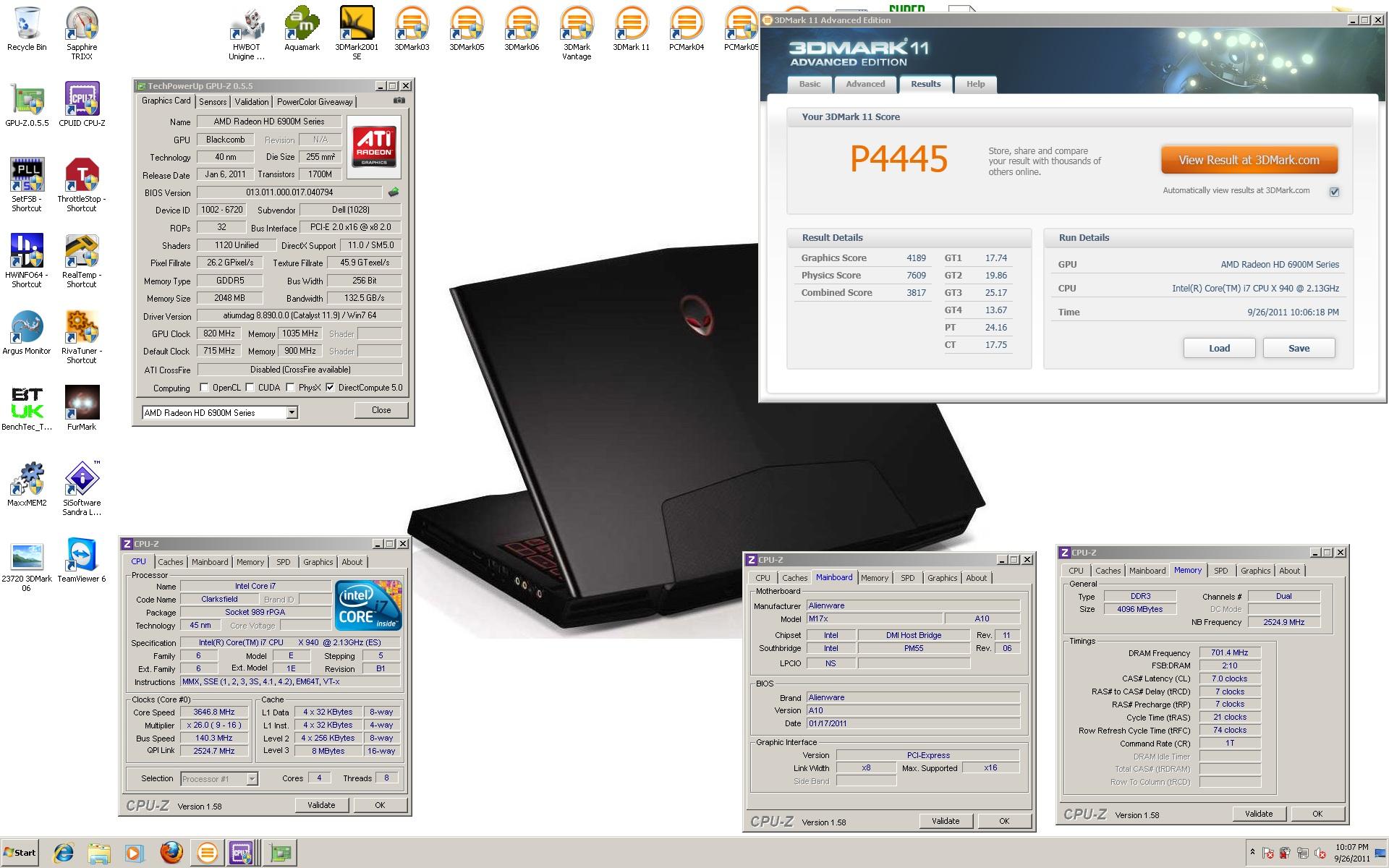This screenshot has height=868, width=1389.
Task: Open Help tab in 3DMark 11
Action: pos(975,85)
